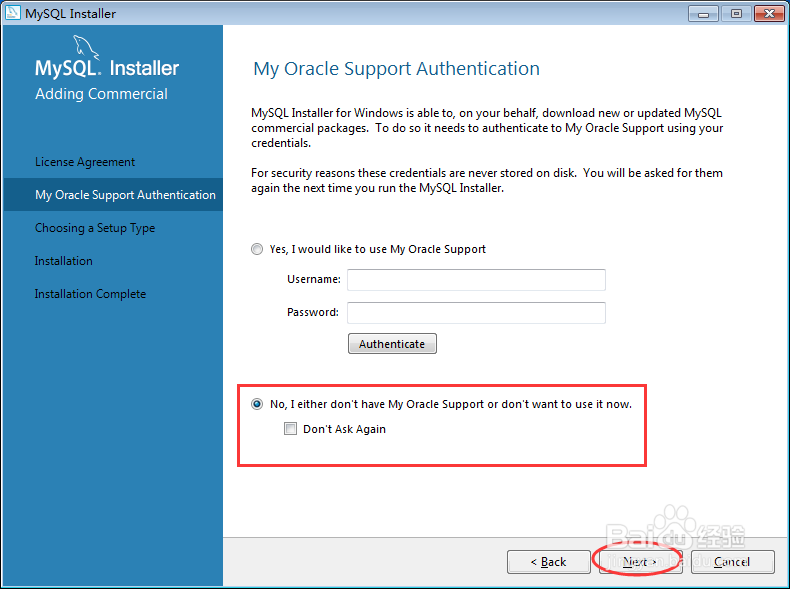Click the Password input field
The image size is (790, 589).
tap(476, 313)
